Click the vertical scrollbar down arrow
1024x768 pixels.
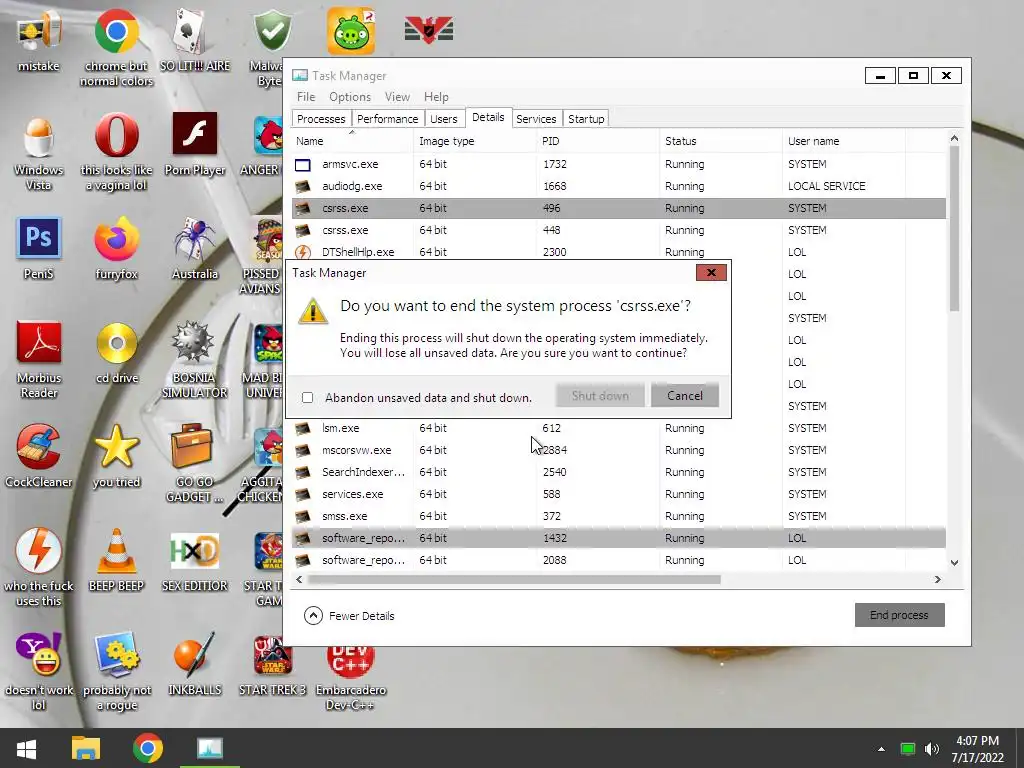[x=954, y=562]
